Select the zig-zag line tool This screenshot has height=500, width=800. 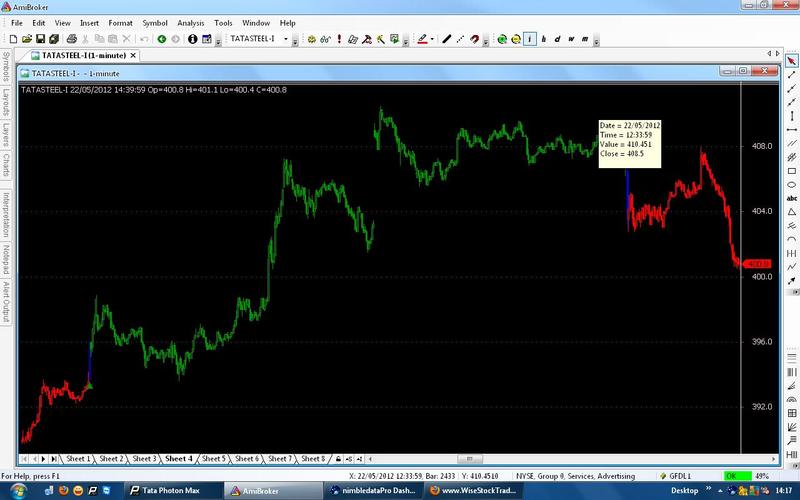[x=791, y=267]
